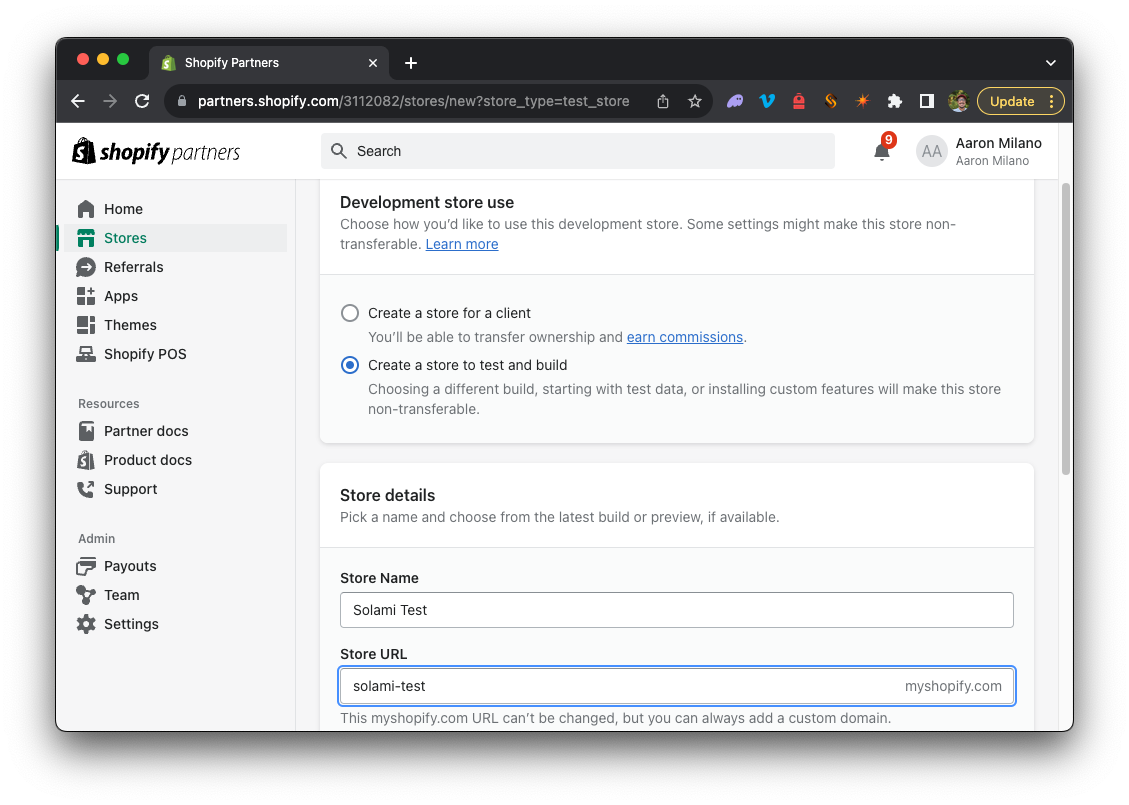Image resolution: width=1129 pixels, height=805 pixels.
Task: Select 'Create a store to test and build'
Action: pos(350,365)
